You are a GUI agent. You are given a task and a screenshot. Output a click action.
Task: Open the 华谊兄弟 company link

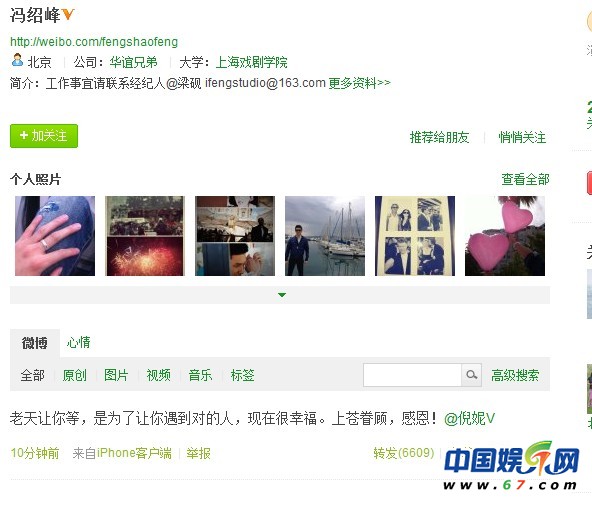point(133,62)
